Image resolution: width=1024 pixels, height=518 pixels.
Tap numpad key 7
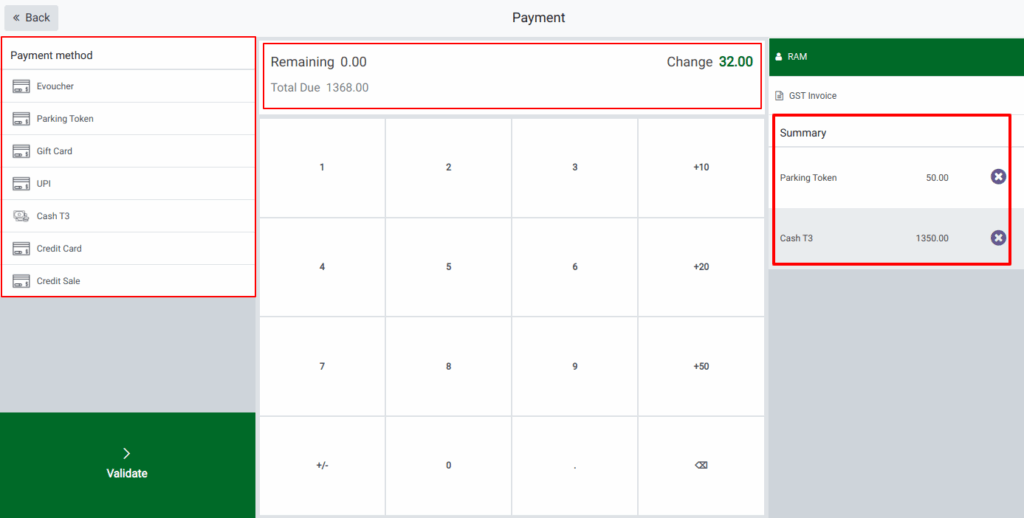point(322,366)
